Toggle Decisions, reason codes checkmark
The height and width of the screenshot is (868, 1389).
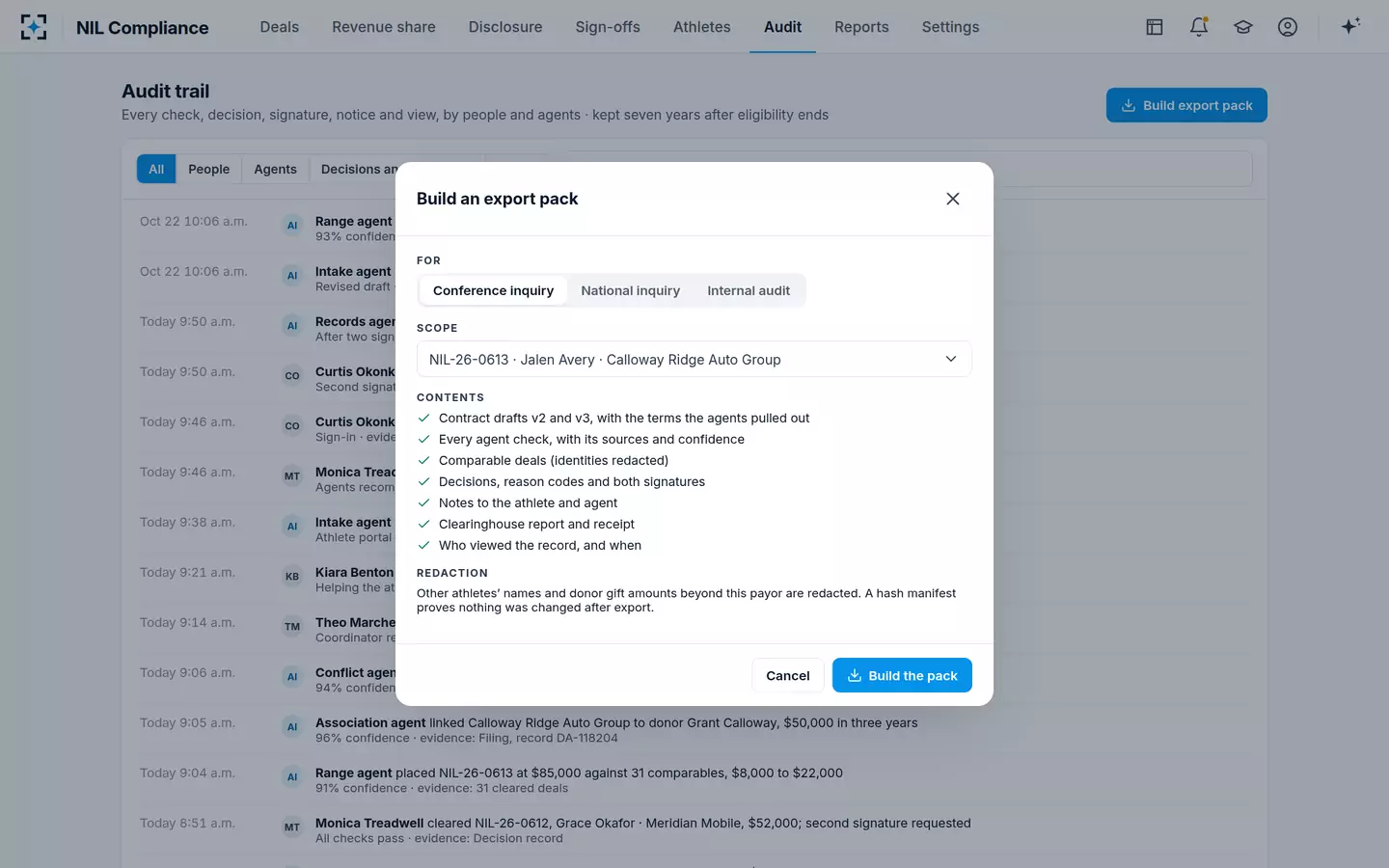(423, 481)
